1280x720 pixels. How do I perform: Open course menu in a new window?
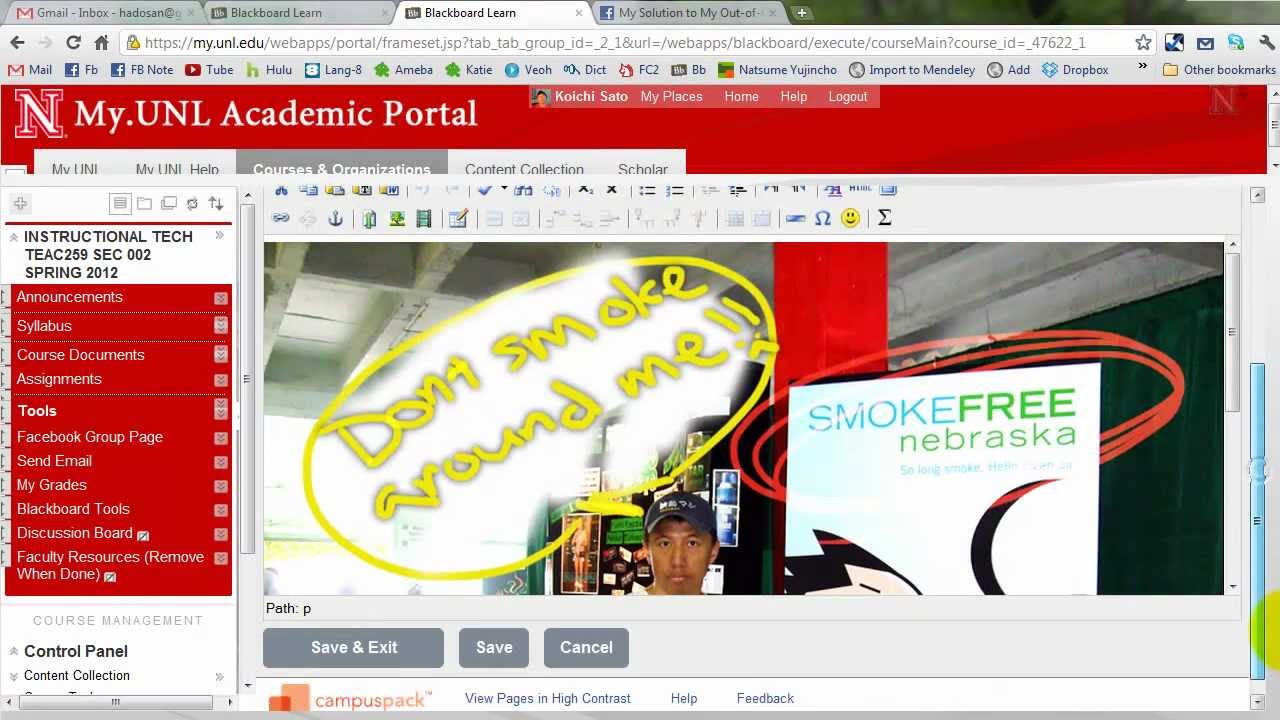click(169, 204)
